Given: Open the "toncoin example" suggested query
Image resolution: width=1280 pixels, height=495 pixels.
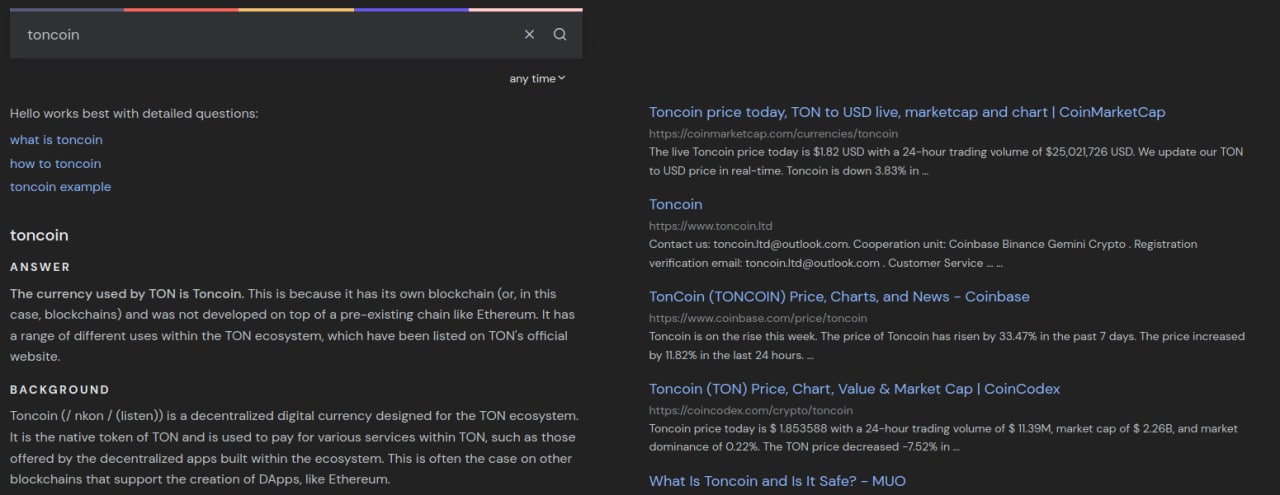Looking at the screenshot, I should [60, 187].
